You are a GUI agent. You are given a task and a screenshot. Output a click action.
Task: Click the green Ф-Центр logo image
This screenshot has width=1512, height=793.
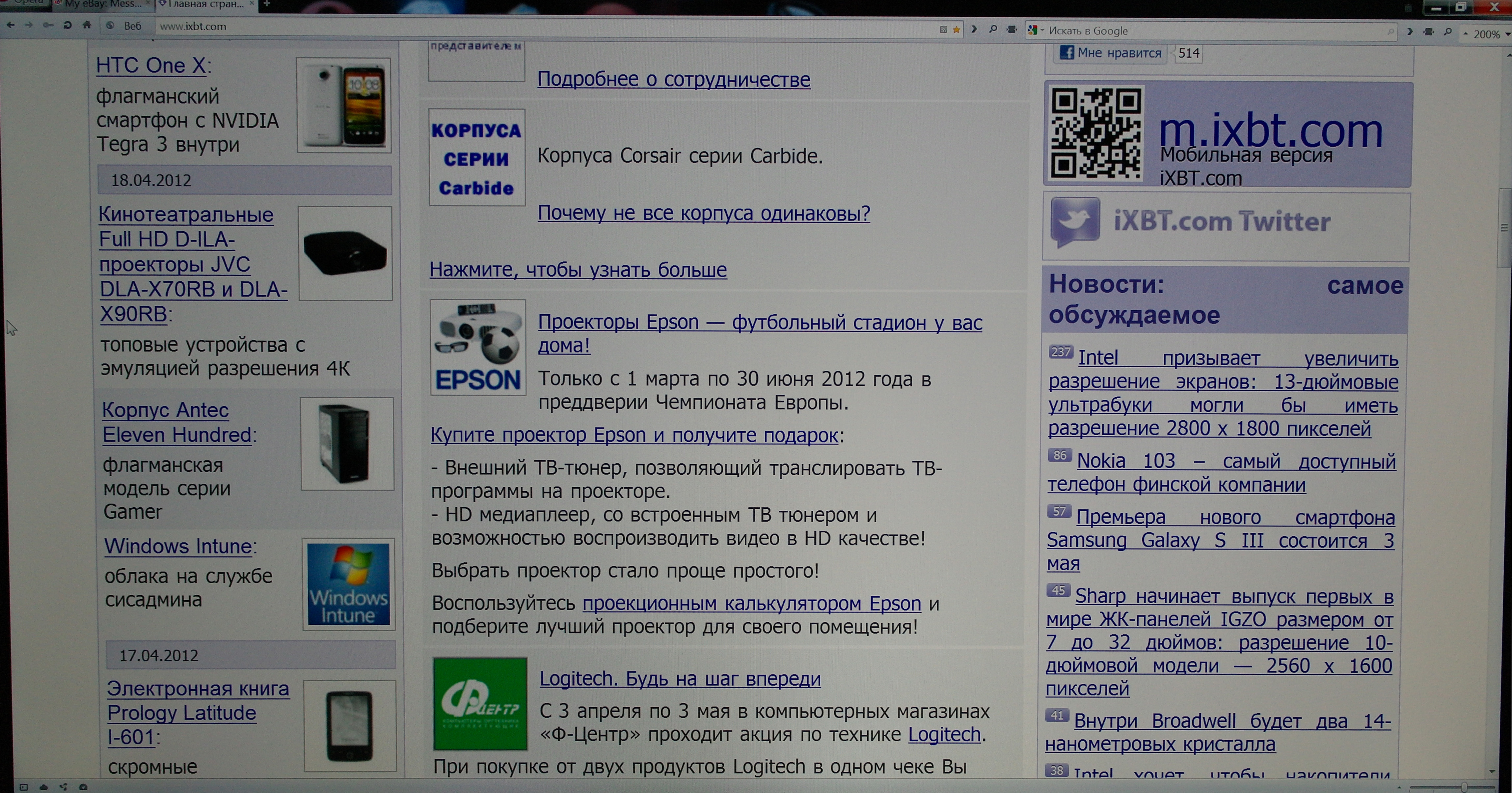tap(480, 704)
